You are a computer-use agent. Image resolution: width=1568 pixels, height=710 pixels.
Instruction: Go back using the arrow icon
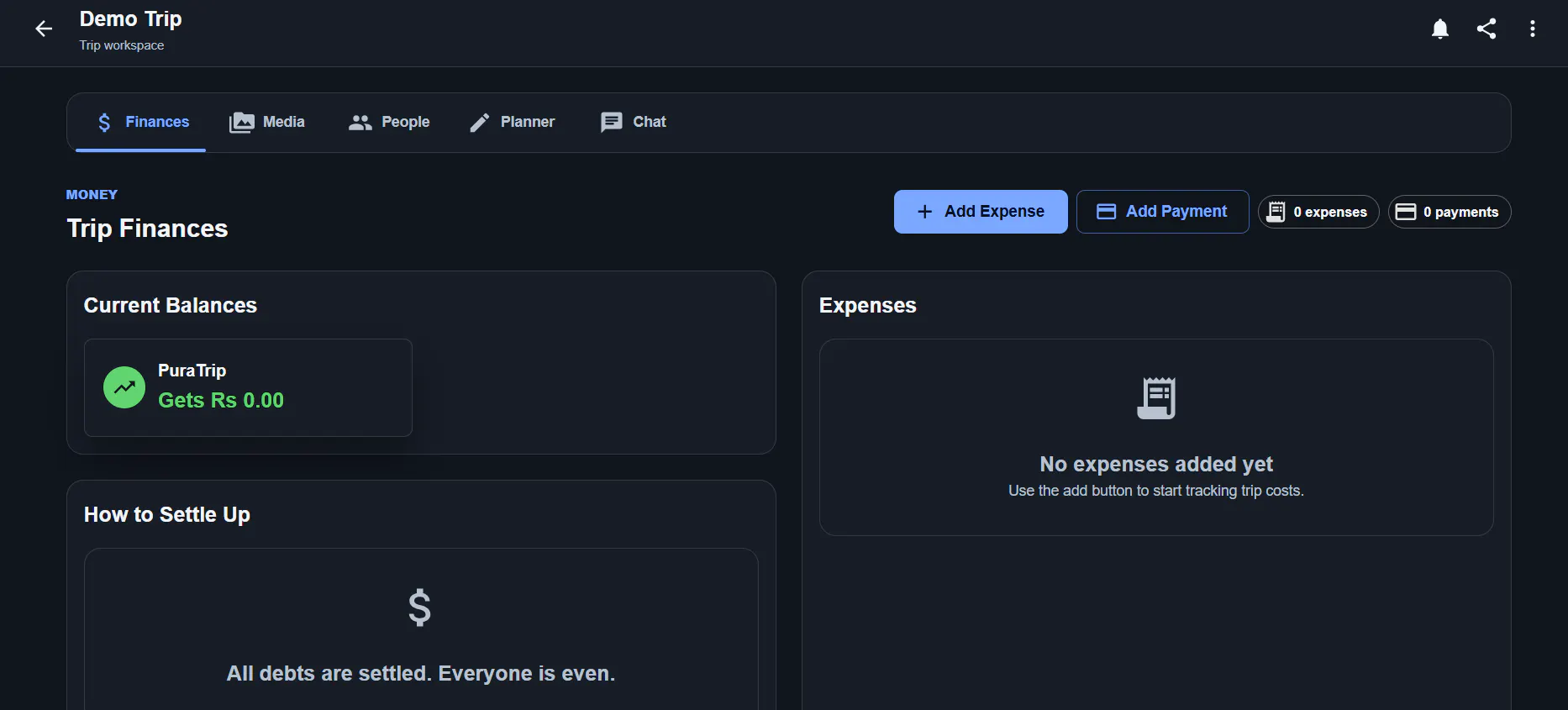click(x=44, y=29)
